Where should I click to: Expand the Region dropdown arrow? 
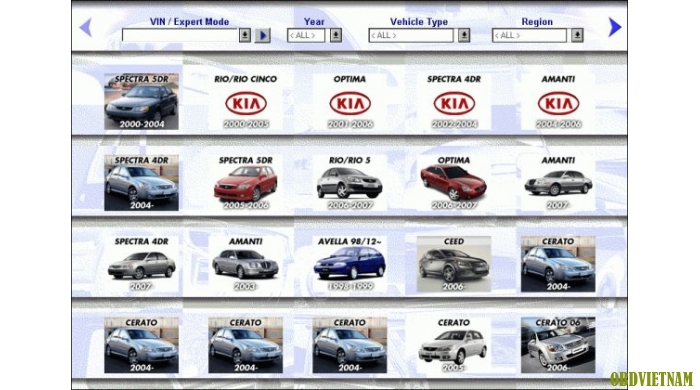pos(577,35)
